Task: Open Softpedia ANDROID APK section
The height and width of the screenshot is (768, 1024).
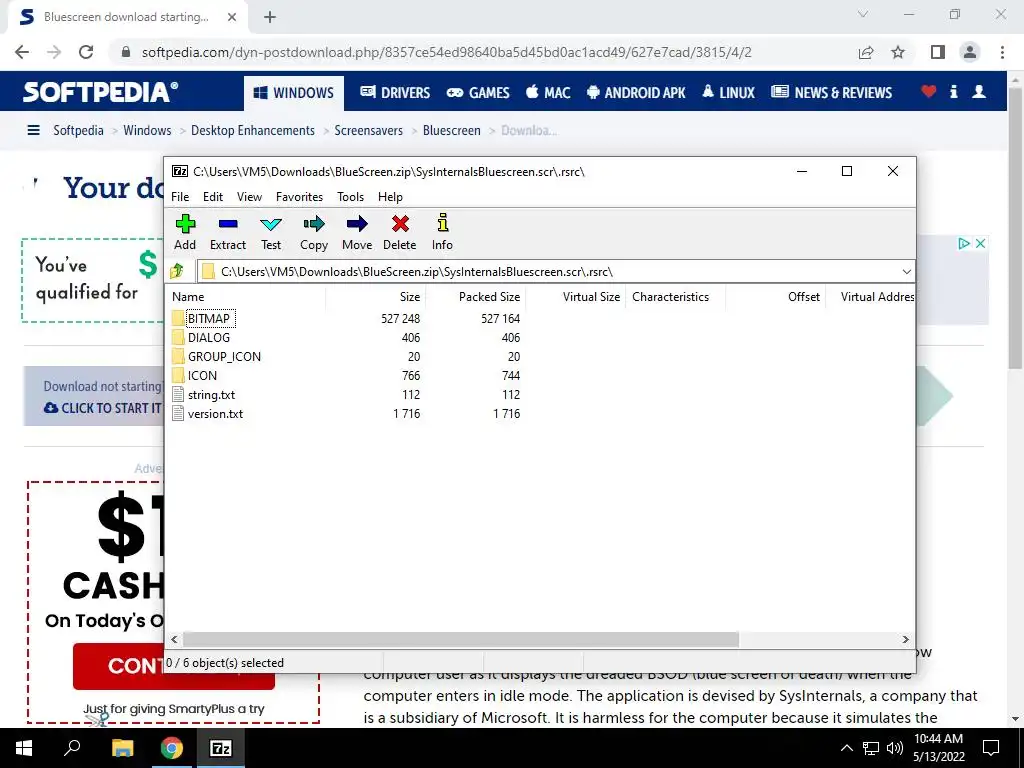Action: click(636, 93)
